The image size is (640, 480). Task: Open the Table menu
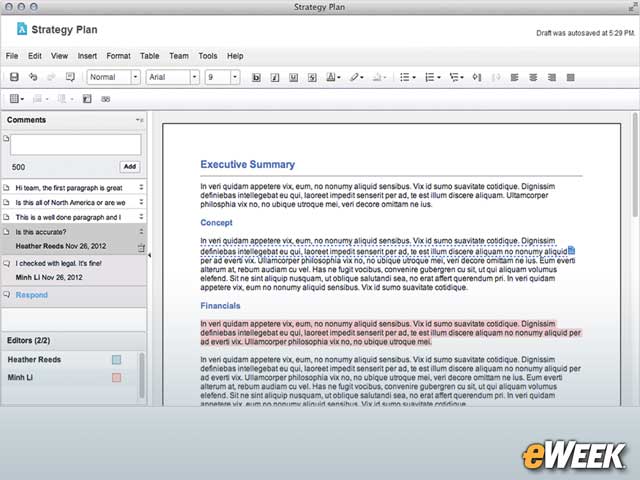click(x=149, y=56)
